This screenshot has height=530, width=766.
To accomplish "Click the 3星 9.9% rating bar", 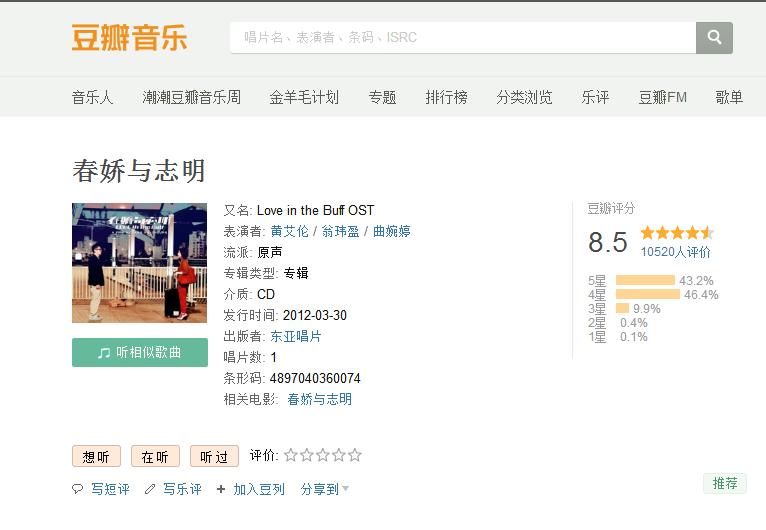I will click(x=622, y=308).
